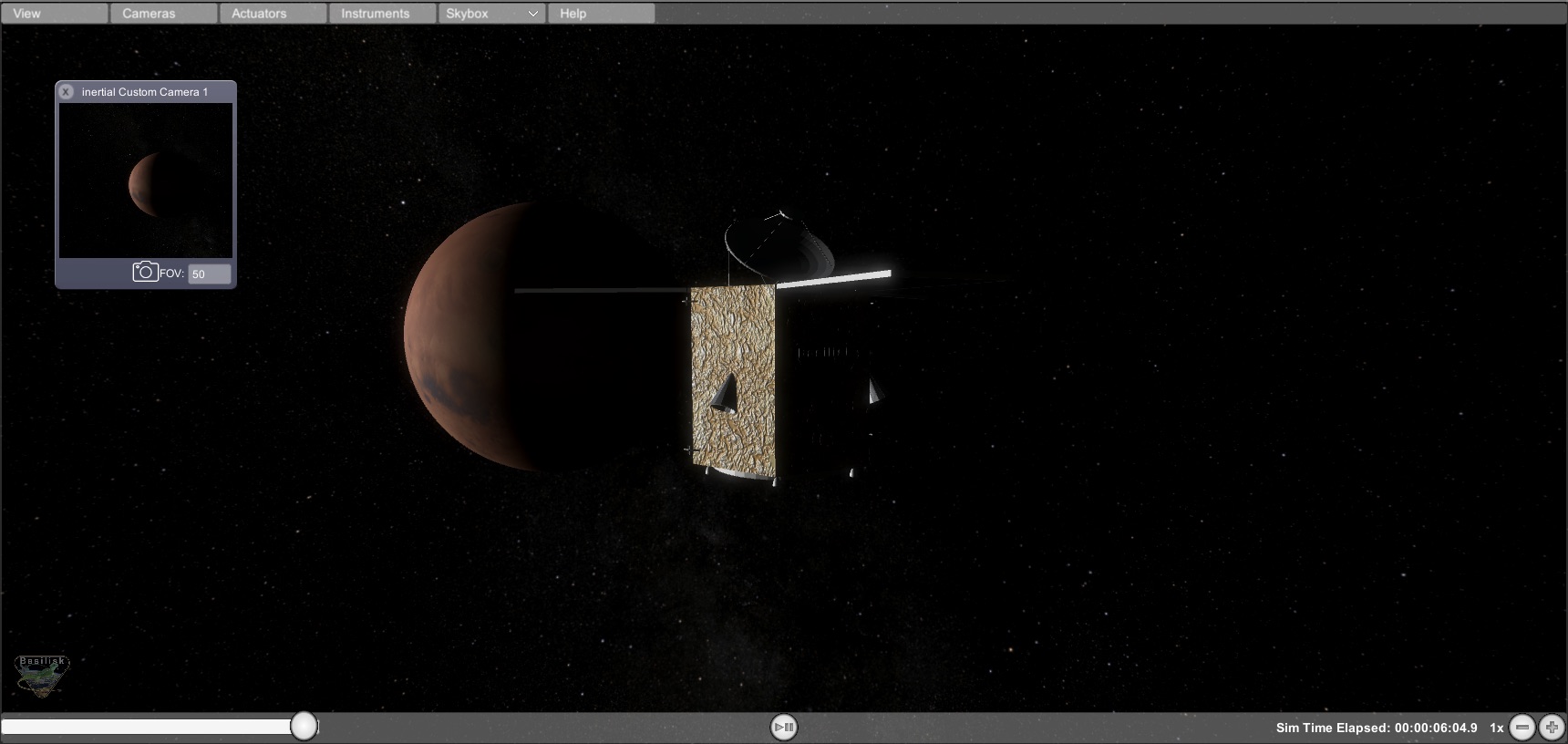The width and height of the screenshot is (1568, 744).
Task: Click the Mars planet in main view
Action: click(456, 337)
